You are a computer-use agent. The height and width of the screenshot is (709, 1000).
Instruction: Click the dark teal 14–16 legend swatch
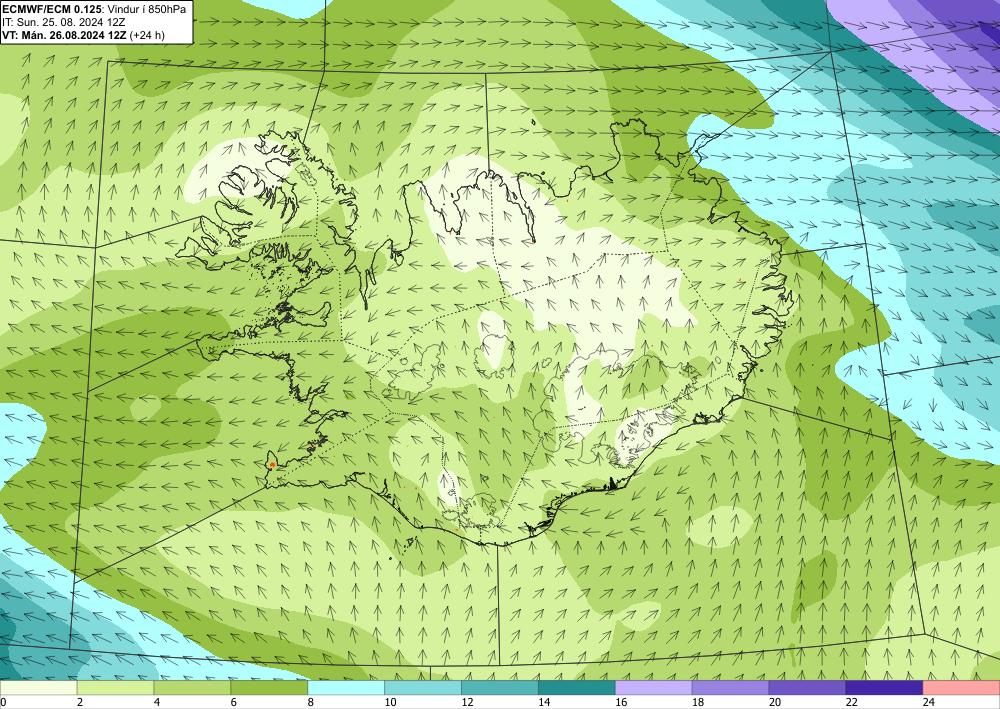pos(577,688)
